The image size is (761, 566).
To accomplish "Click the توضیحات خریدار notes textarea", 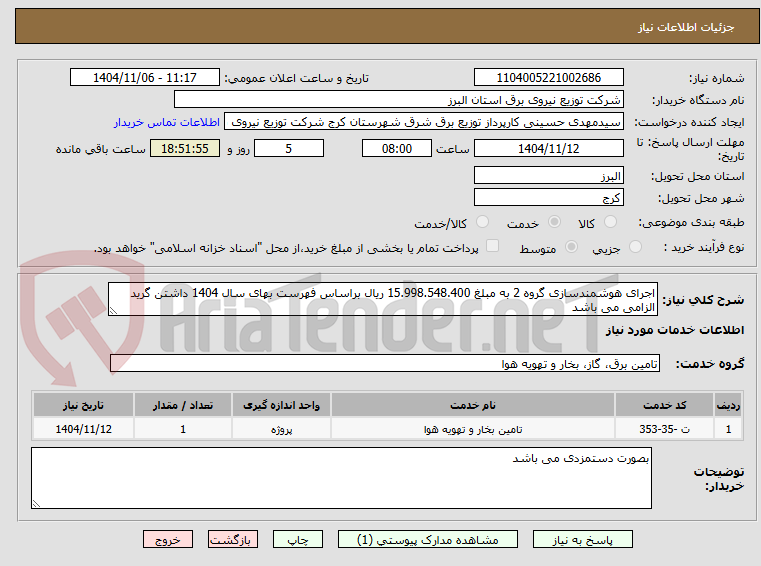I will [341, 478].
